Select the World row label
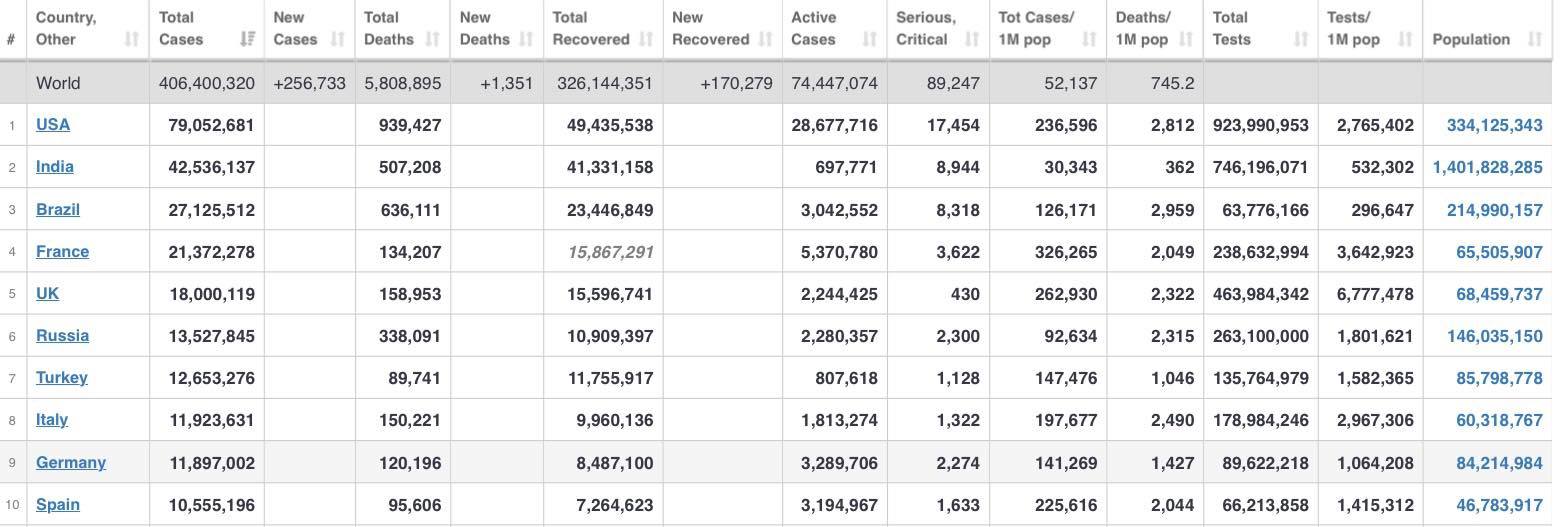 pos(58,83)
